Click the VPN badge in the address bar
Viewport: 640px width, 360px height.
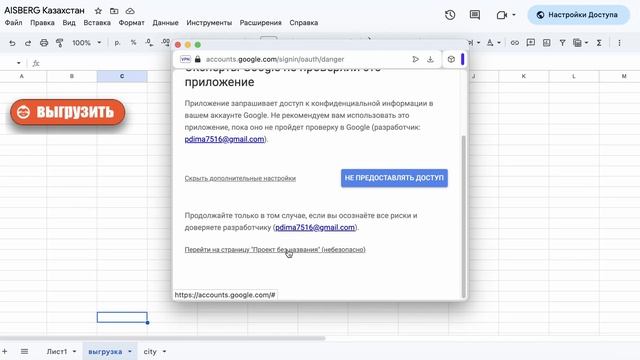(x=185, y=59)
